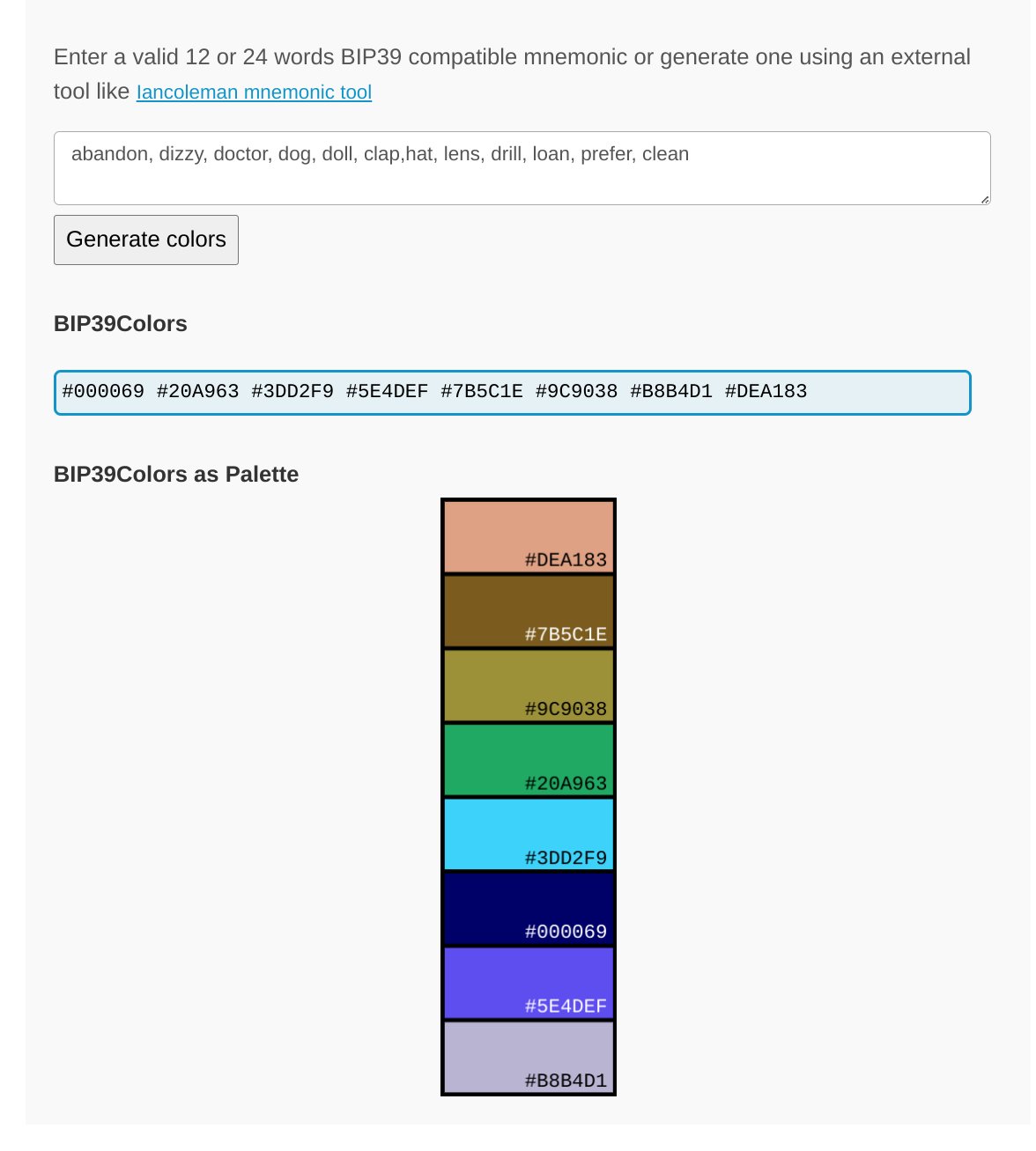Select the #5E4DEF violet swatch
This screenshot has height=1151, width=1036.
pyautogui.click(x=529, y=984)
